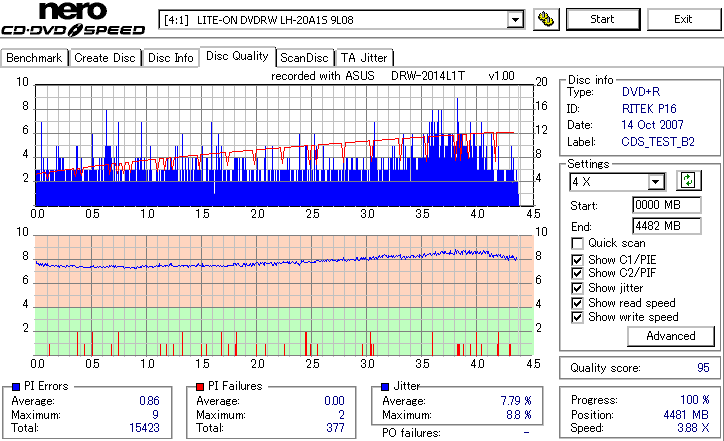Viewport: 724px width, 441px height.
Task: Click the PI Failures maximum value 2
Action: coord(341,415)
